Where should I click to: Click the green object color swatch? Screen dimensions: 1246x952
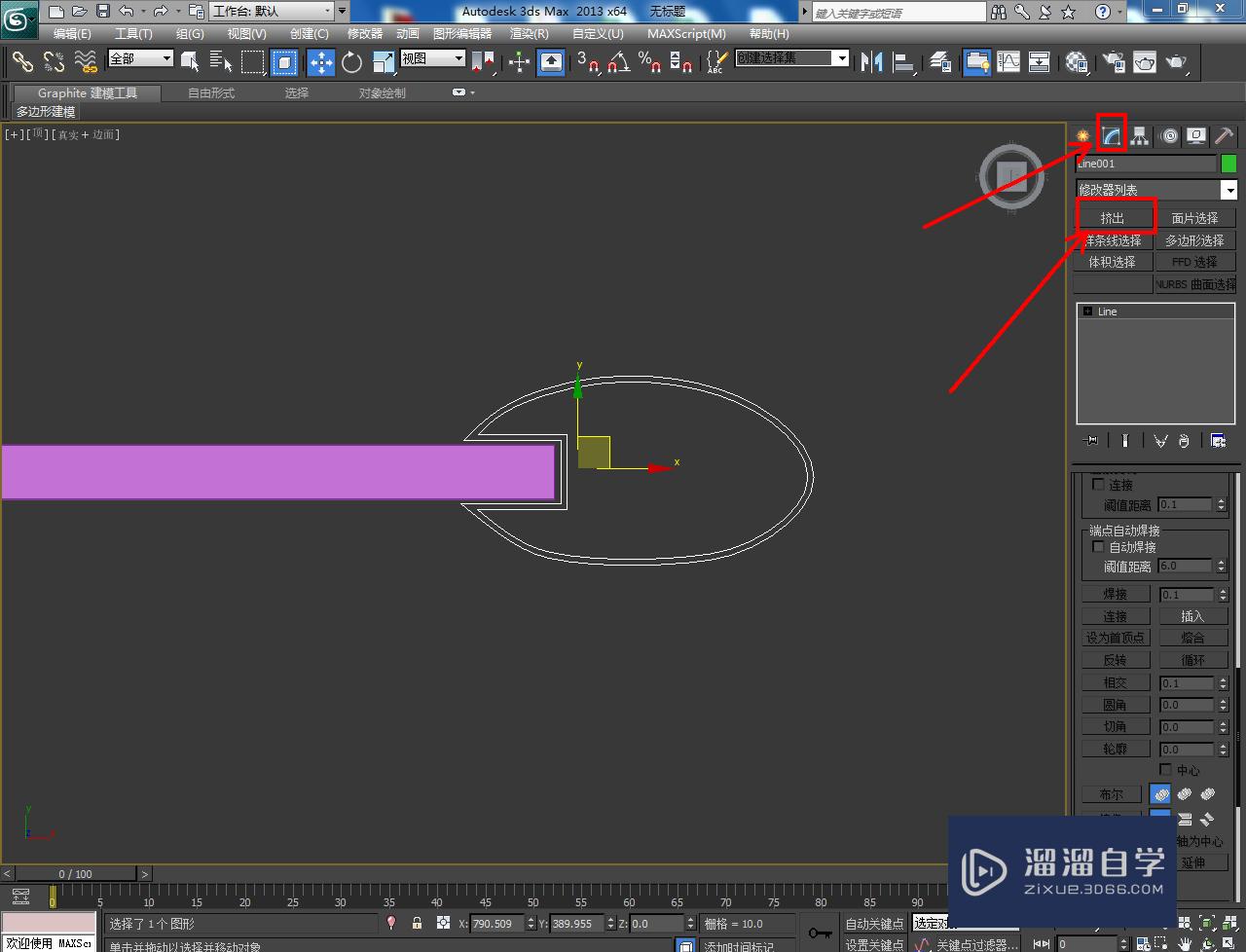pos(1228,164)
